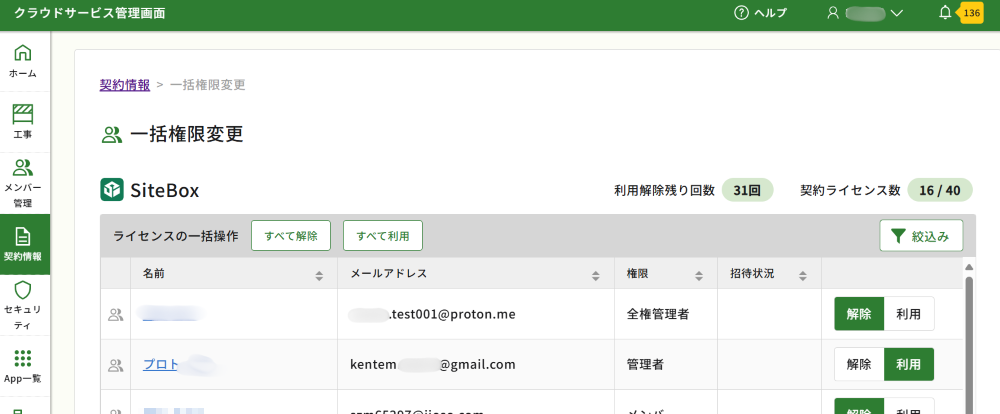The image size is (1000, 414).
Task: Click the すべて利用 button
Action: (x=383, y=236)
